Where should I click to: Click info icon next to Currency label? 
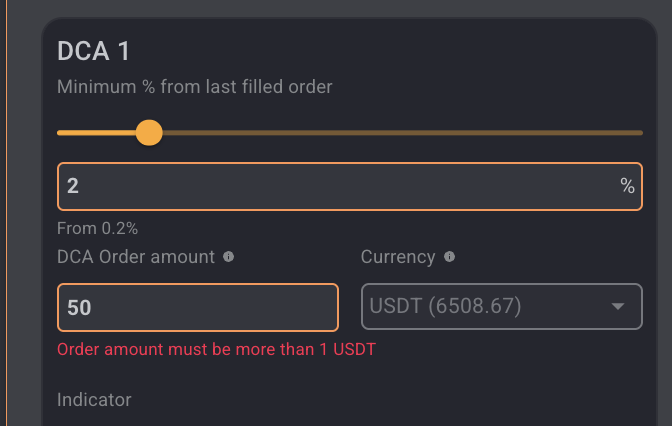tap(449, 257)
